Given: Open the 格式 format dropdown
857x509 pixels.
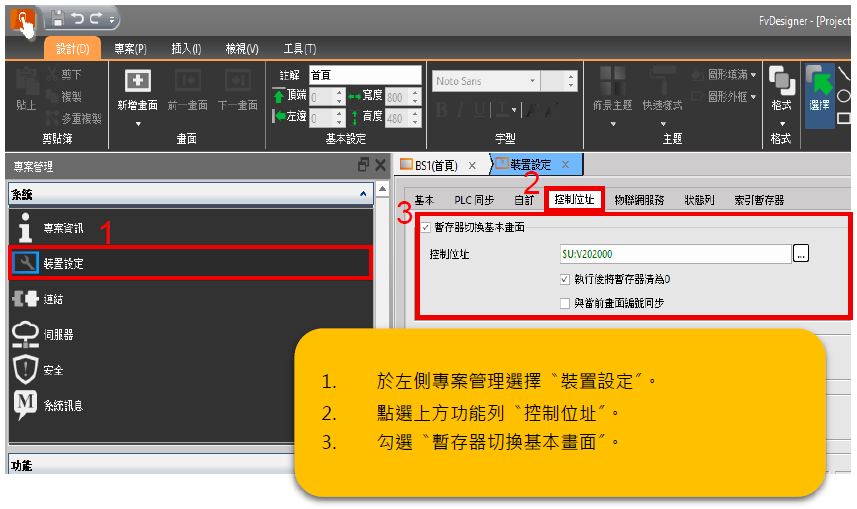Looking at the screenshot, I should [x=781, y=123].
